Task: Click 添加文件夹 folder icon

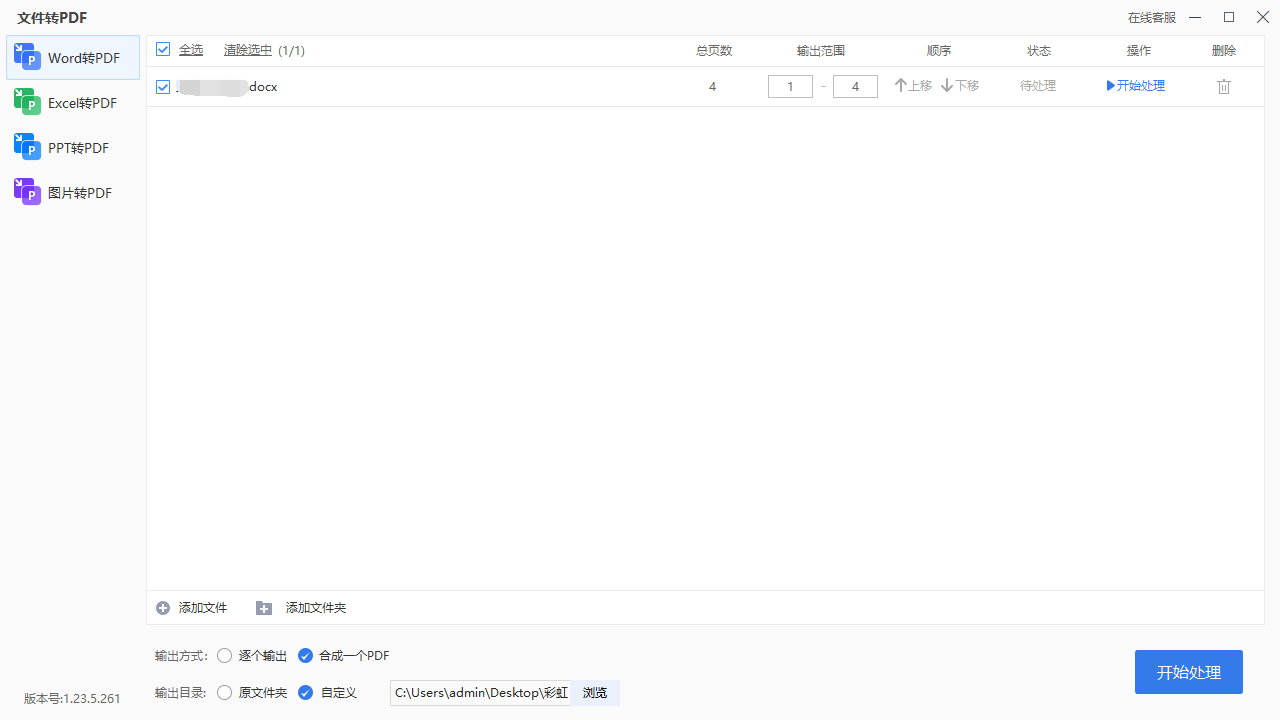Action: point(264,608)
